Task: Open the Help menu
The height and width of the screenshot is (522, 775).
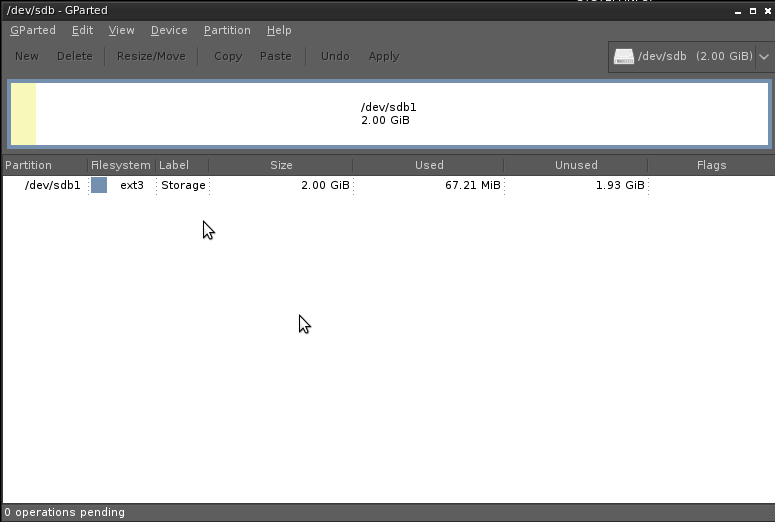Action: (279, 30)
